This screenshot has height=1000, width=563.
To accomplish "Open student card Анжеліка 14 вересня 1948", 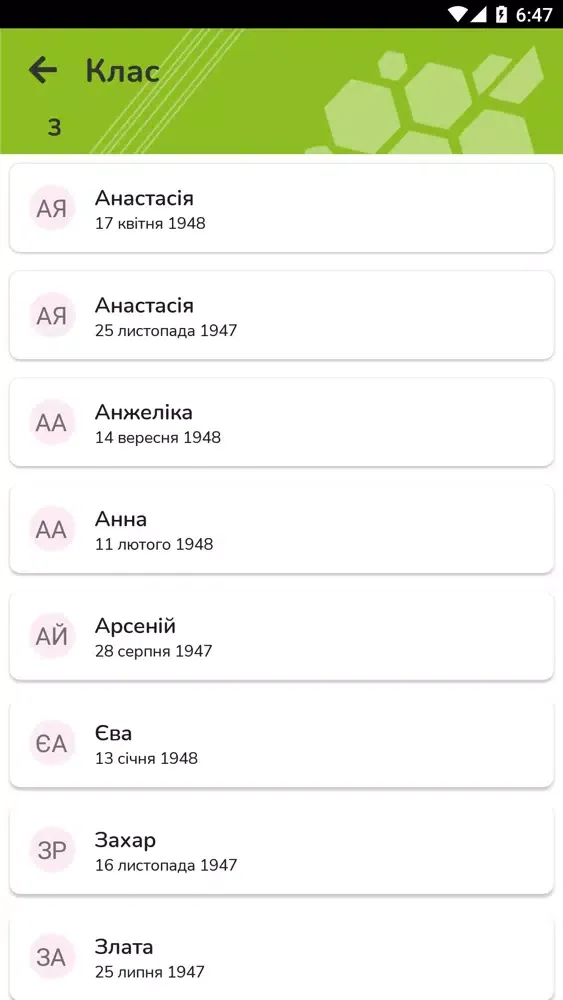I will click(281, 422).
